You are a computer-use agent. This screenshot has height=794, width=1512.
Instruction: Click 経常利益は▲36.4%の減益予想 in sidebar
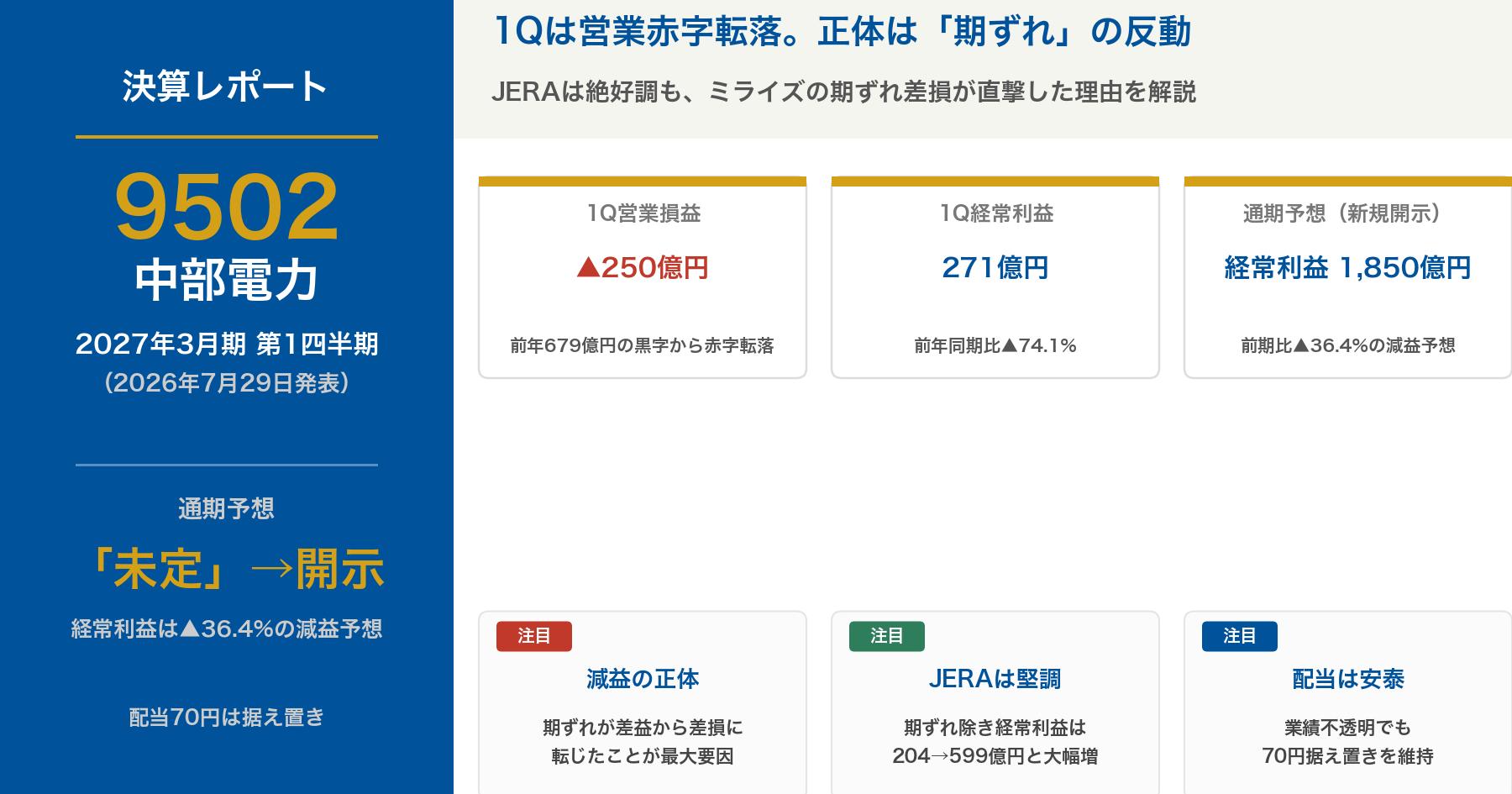point(227,628)
